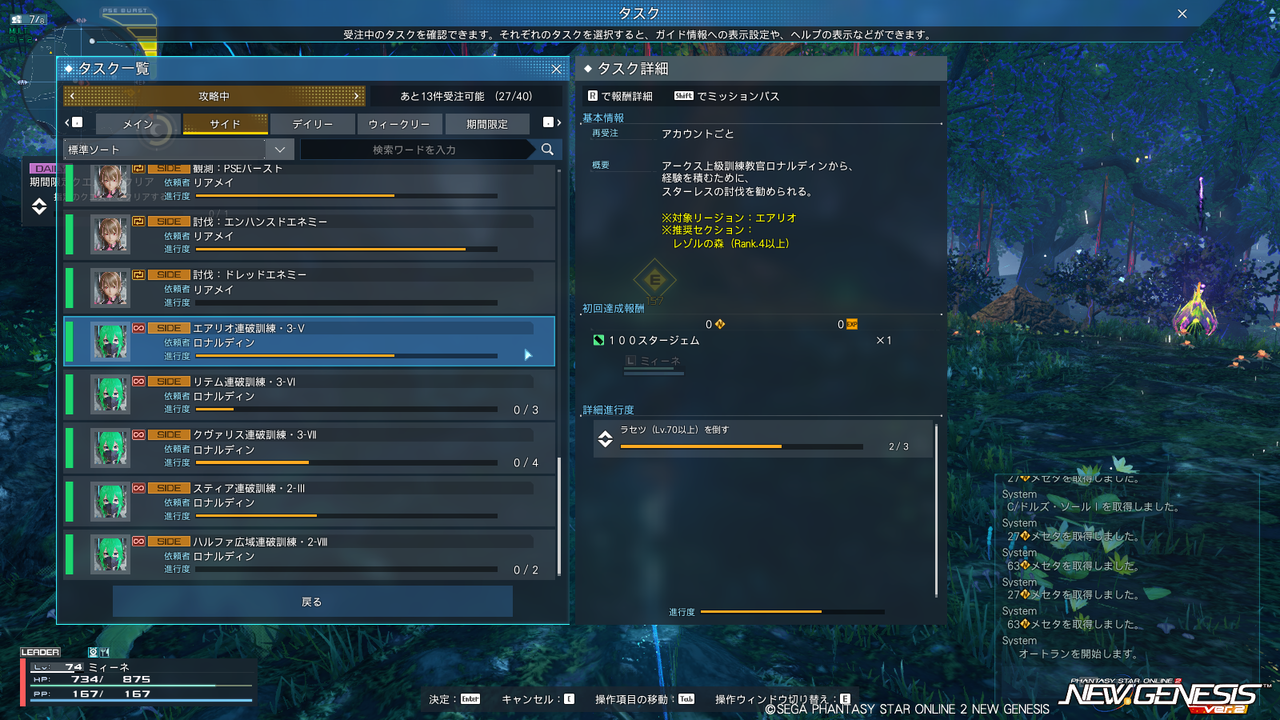Switch to the デイリー tab
This screenshot has width=1280, height=720.
coord(313,124)
